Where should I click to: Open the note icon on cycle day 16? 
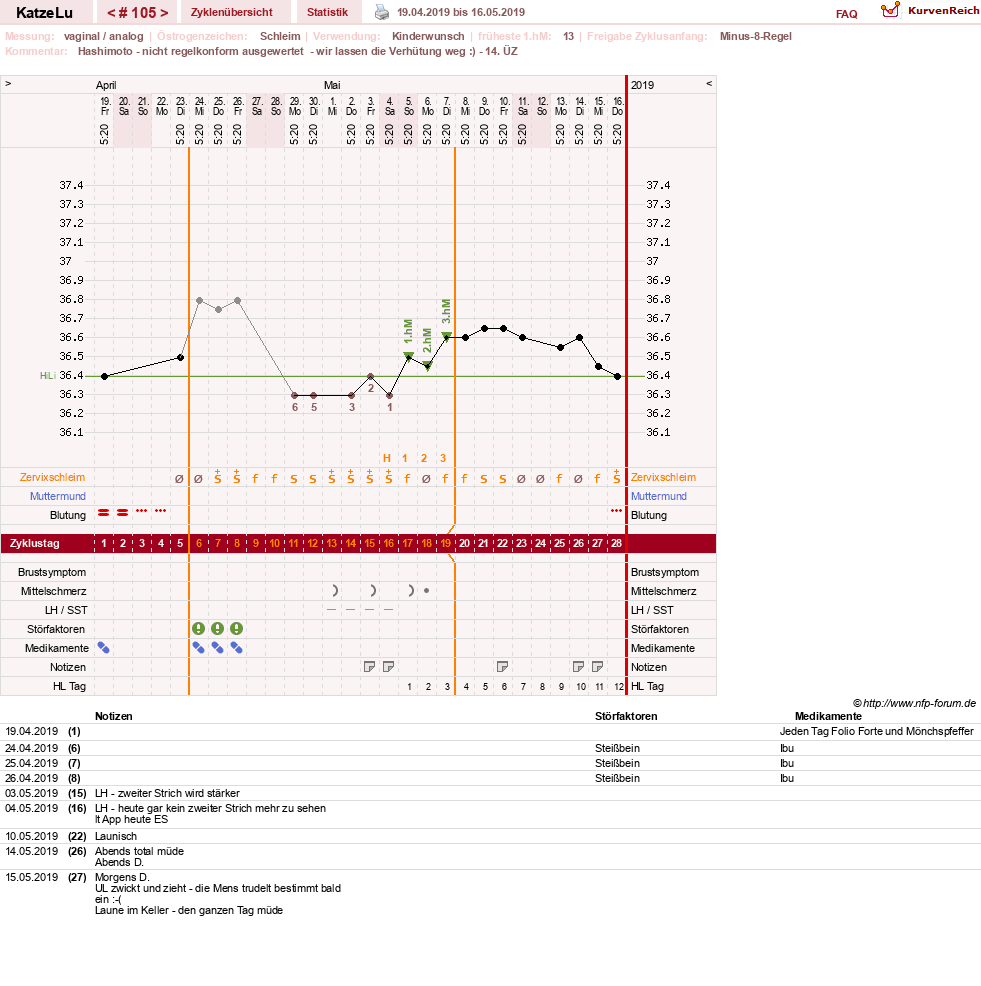click(389, 667)
